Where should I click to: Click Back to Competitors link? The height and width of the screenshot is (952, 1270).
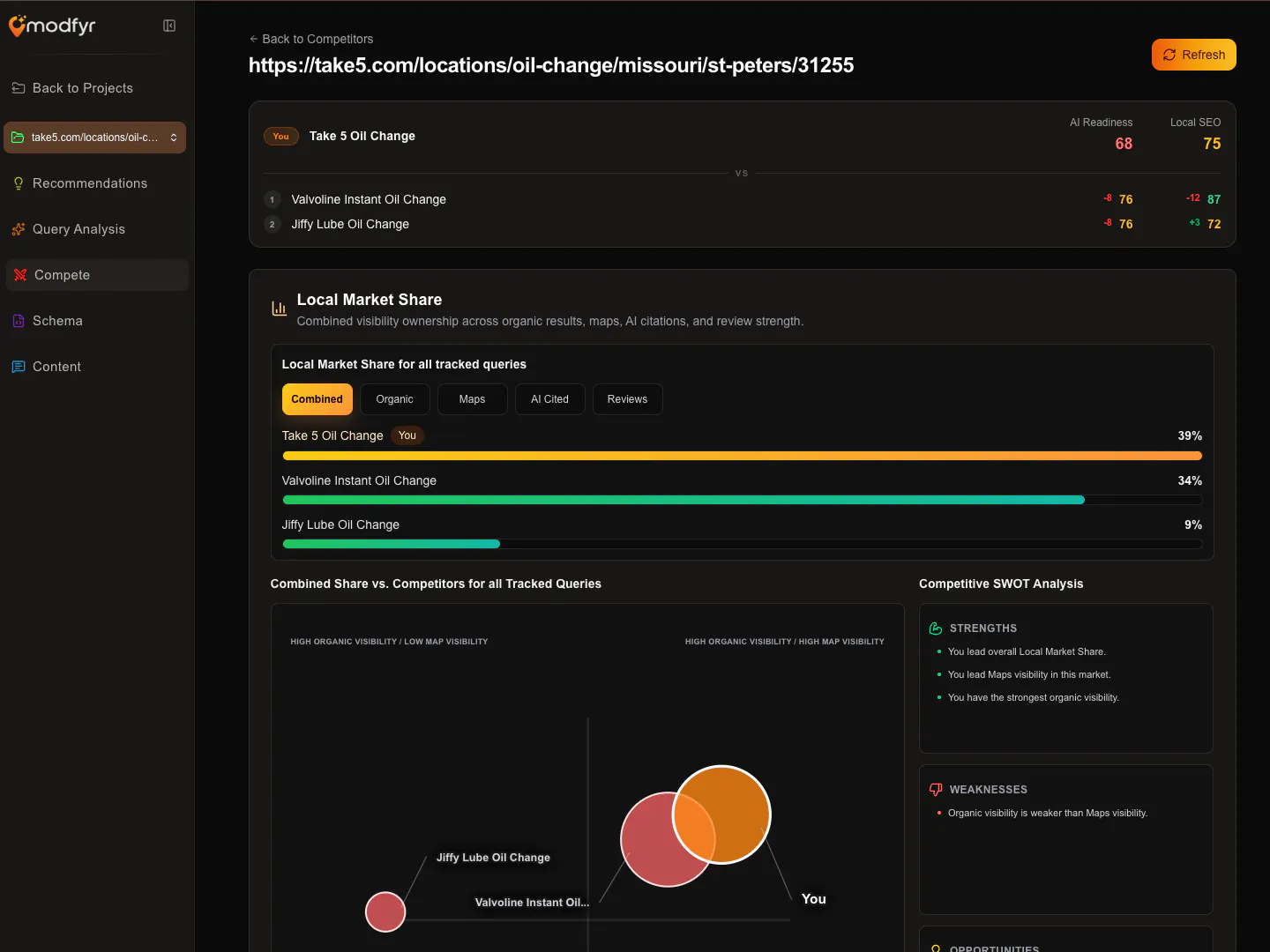pyautogui.click(x=311, y=39)
